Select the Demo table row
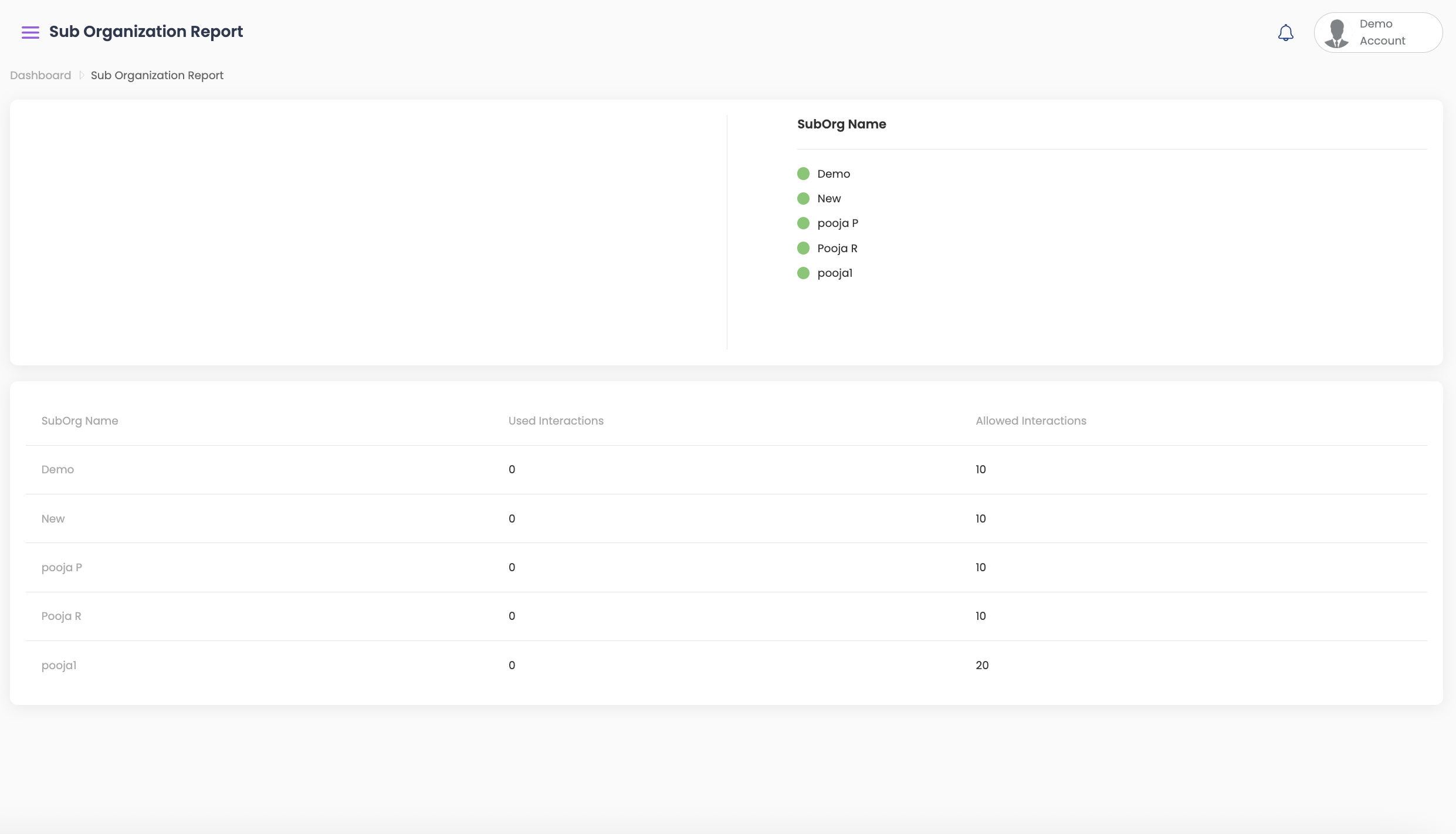The height and width of the screenshot is (834, 1456). (57, 469)
